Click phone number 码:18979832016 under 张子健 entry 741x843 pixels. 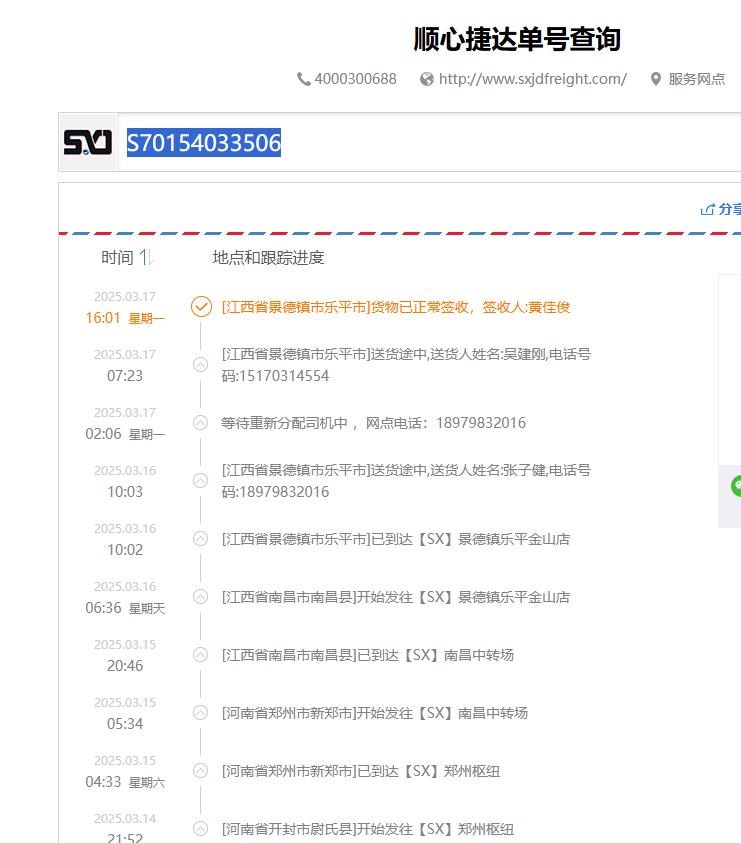[x=275, y=492]
